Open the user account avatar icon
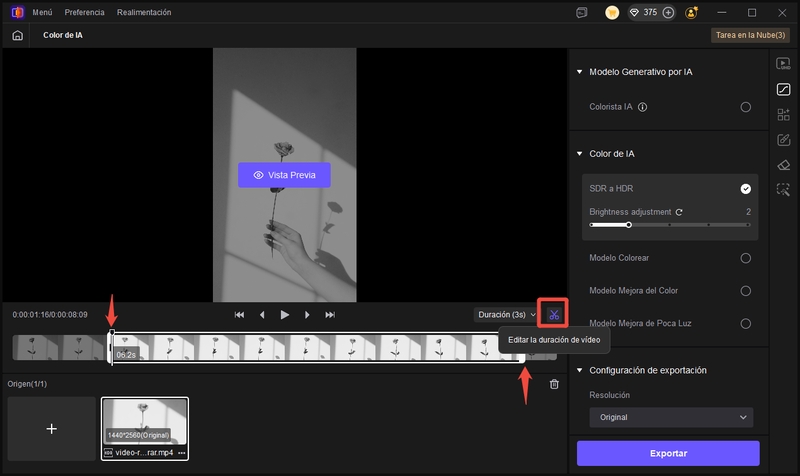 [691, 13]
